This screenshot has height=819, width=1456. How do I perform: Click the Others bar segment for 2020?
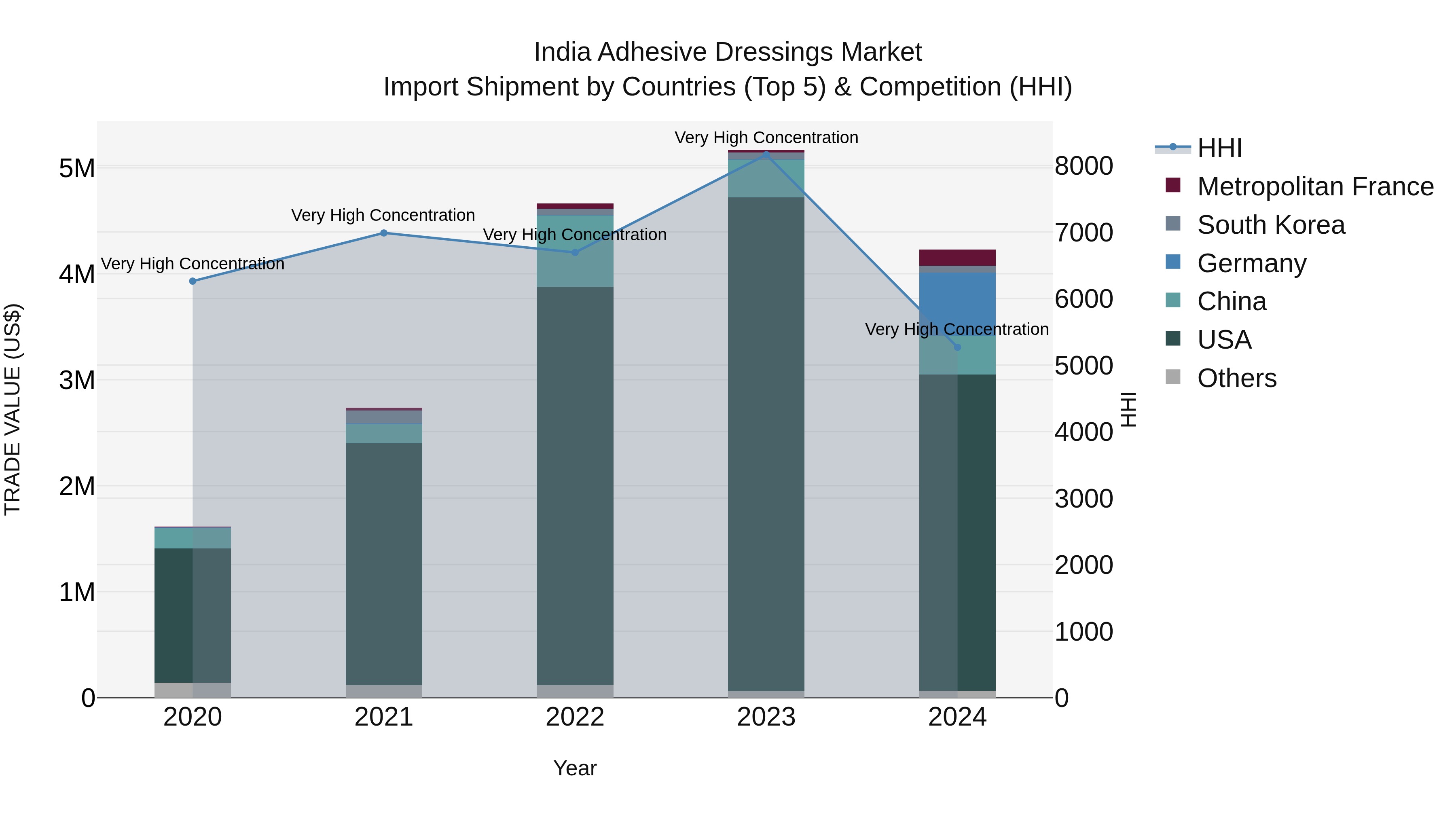click(x=193, y=690)
